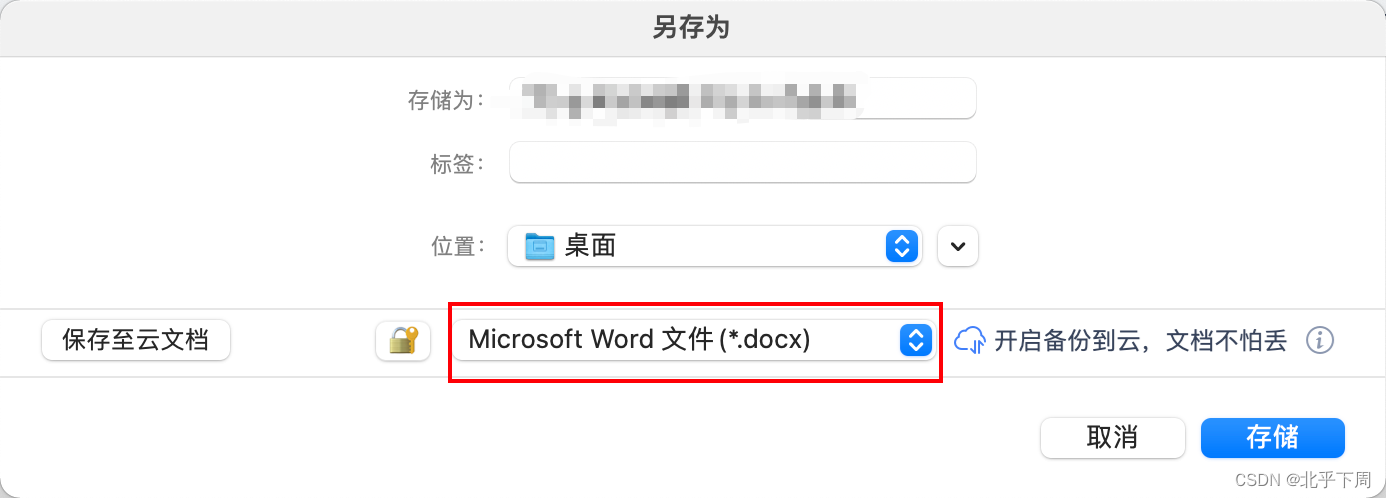Click the 存储 save button
The image size is (1386, 498).
pos(1272,437)
